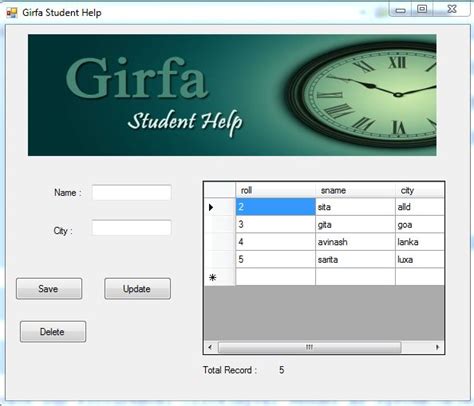This screenshot has width=474, height=406.
Task: Click the empty roll cell in new row
Action: [x=275, y=277]
